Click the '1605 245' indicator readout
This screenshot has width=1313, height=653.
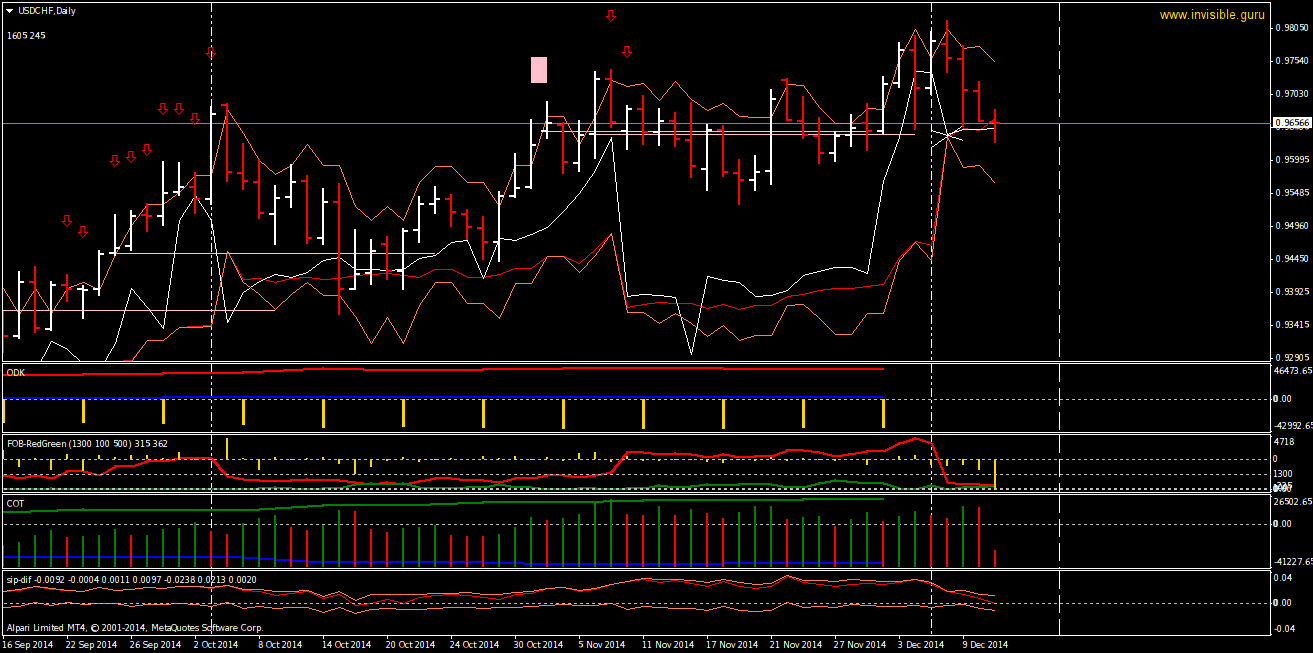point(26,36)
